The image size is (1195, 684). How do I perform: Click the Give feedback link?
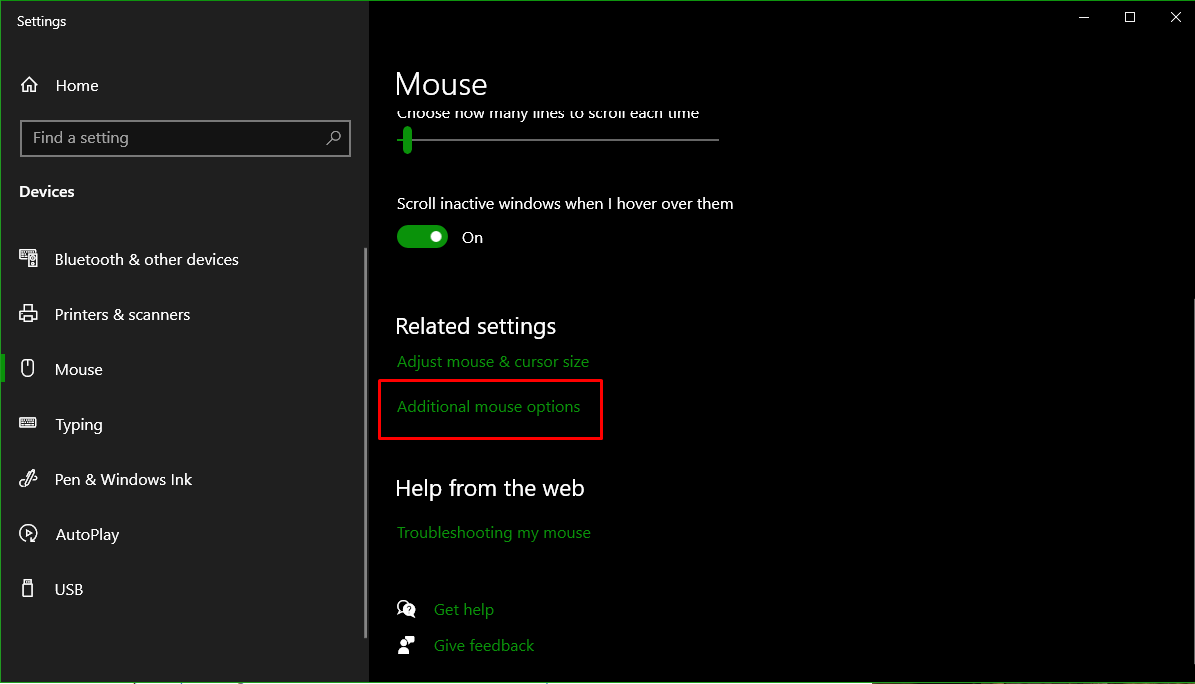(x=484, y=645)
